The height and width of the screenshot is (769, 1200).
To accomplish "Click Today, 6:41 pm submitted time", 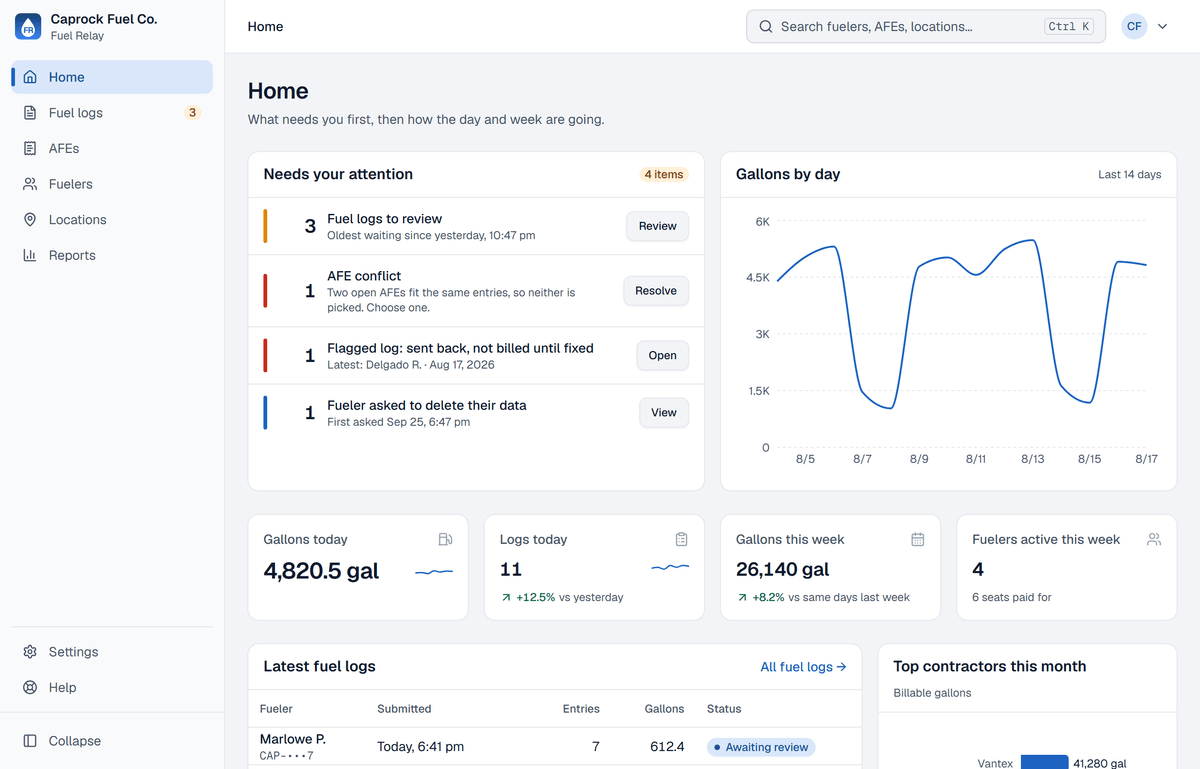I will (420, 747).
